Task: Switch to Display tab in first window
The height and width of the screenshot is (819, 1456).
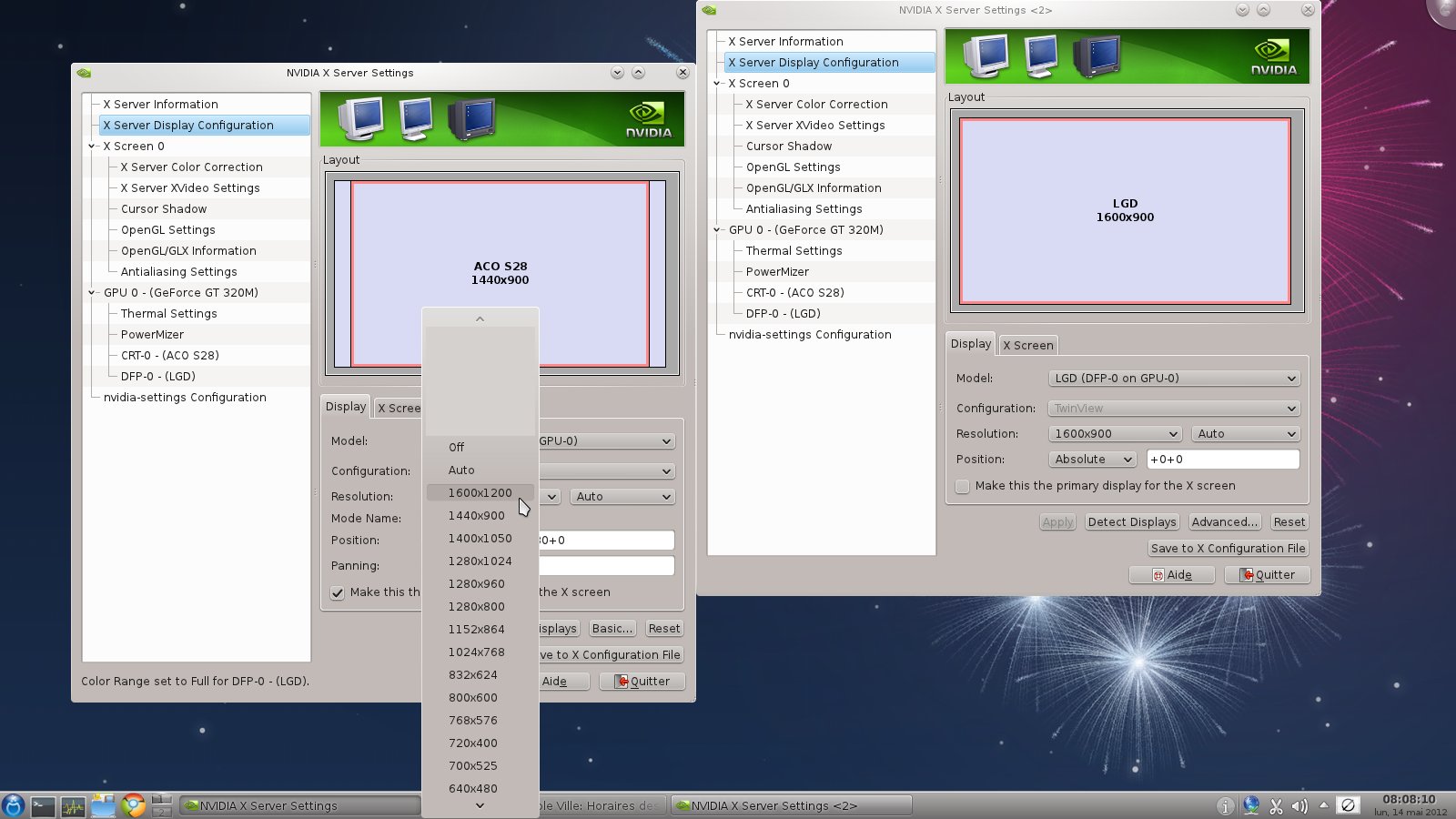Action: [x=346, y=407]
